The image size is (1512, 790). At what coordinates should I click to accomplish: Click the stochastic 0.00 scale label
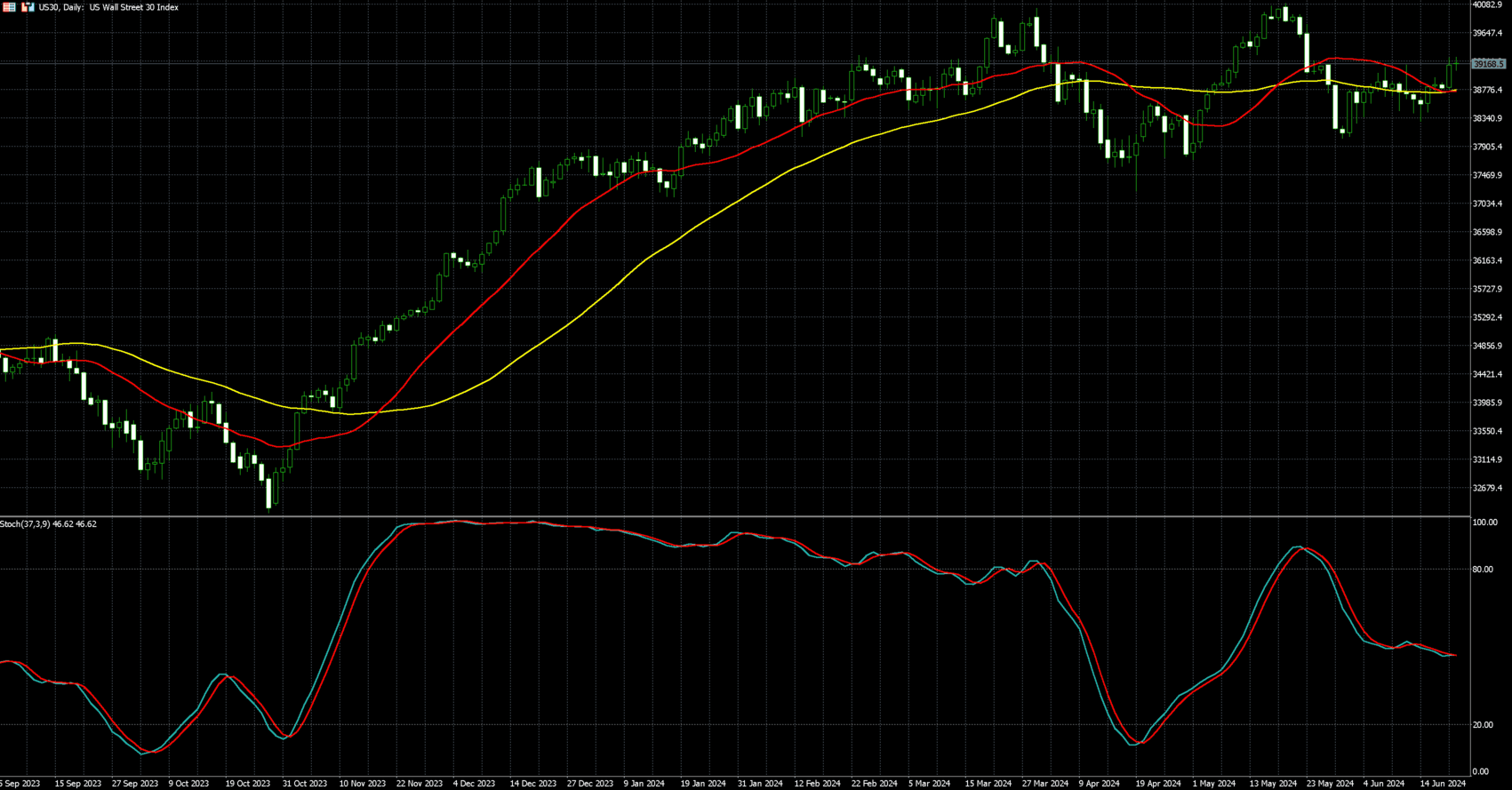tap(1480, 771)
